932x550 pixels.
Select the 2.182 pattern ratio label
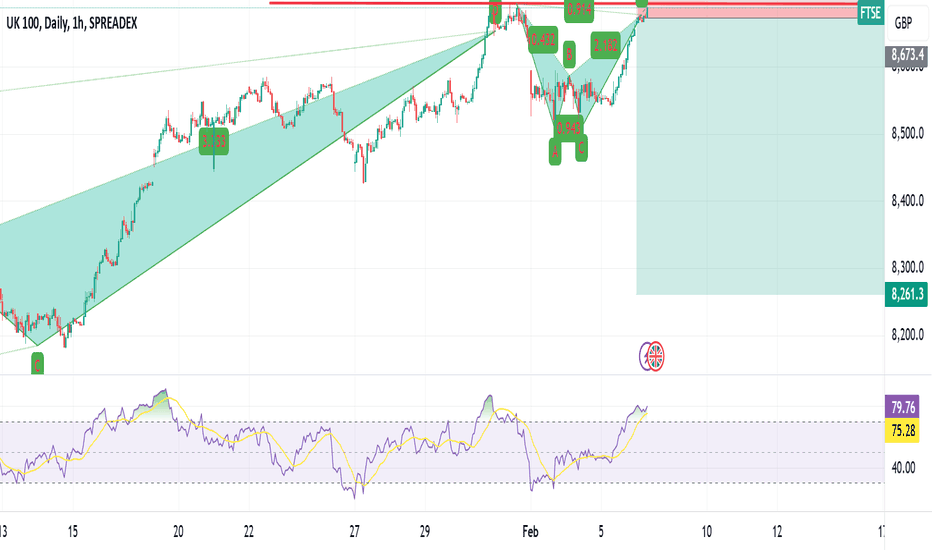606,45
